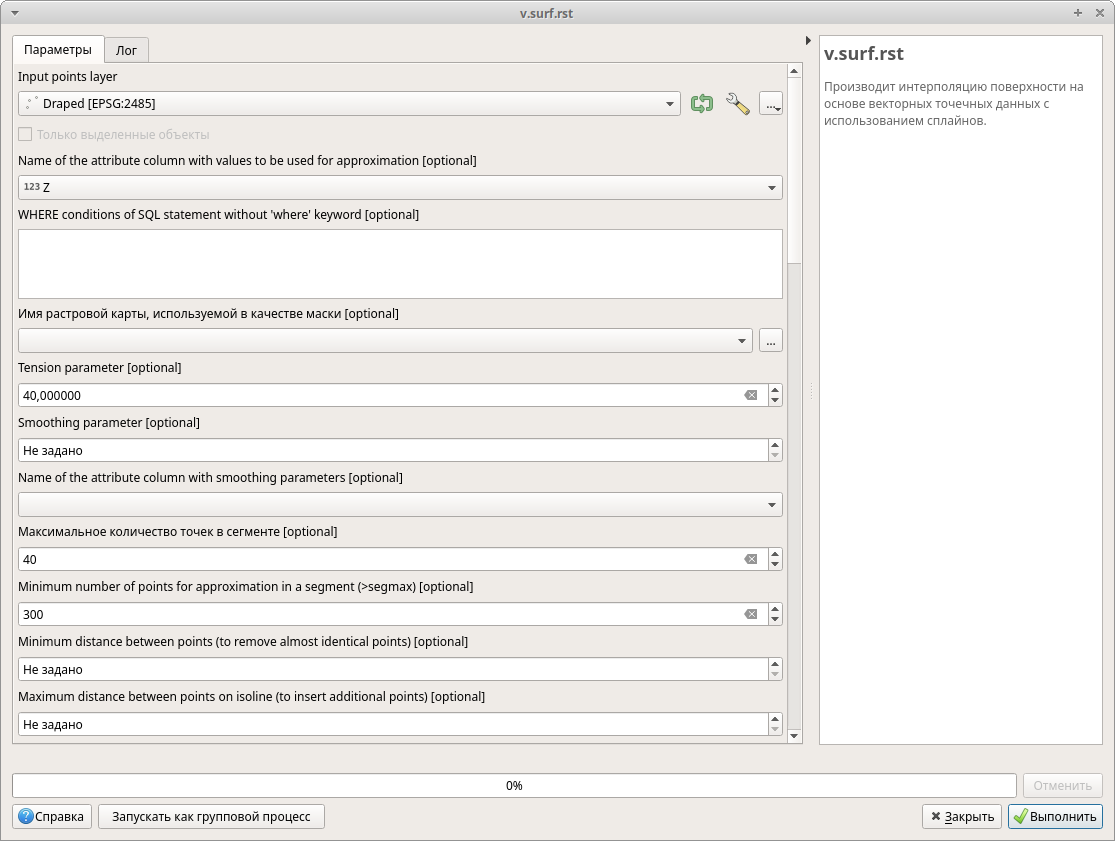Clear the maximum points in segment value
1115x841 pixels.
point(750,560)
